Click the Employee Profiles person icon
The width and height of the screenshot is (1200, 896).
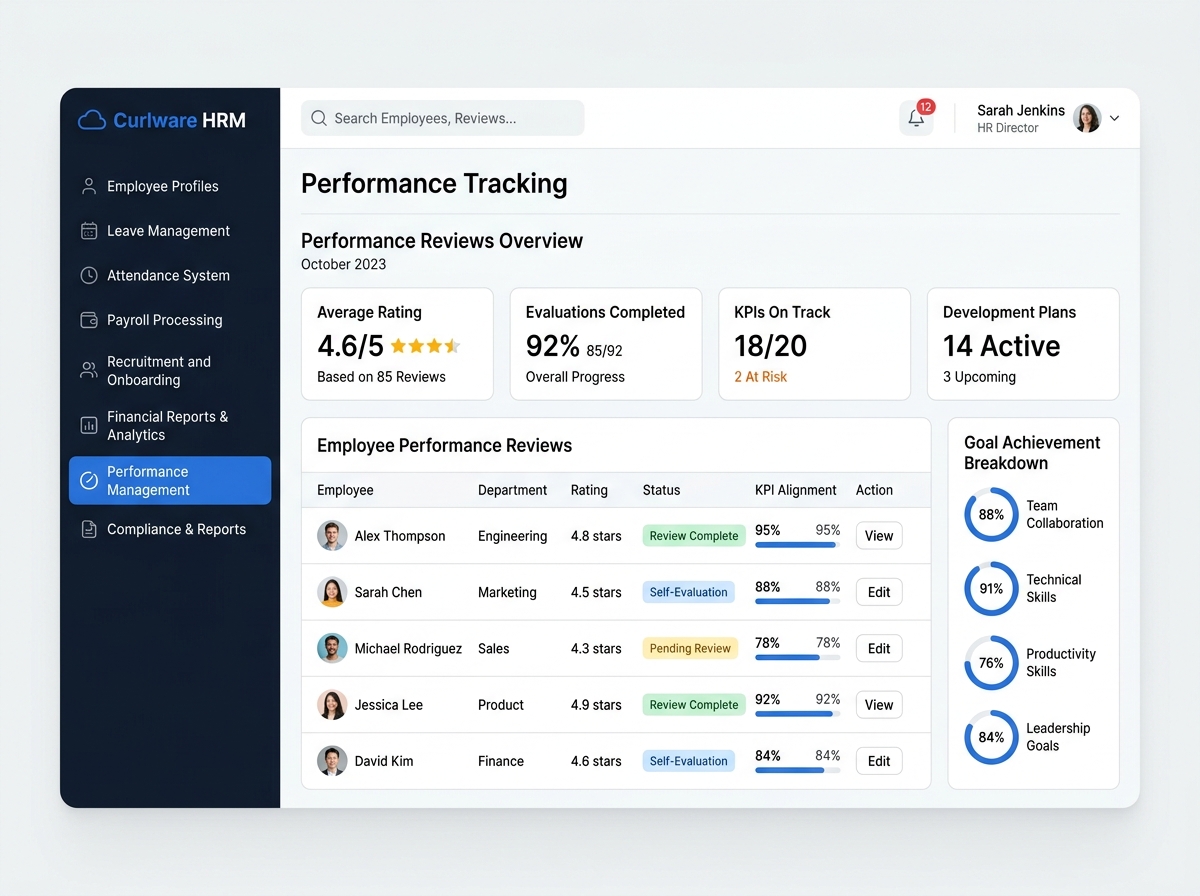click(89, 186)
